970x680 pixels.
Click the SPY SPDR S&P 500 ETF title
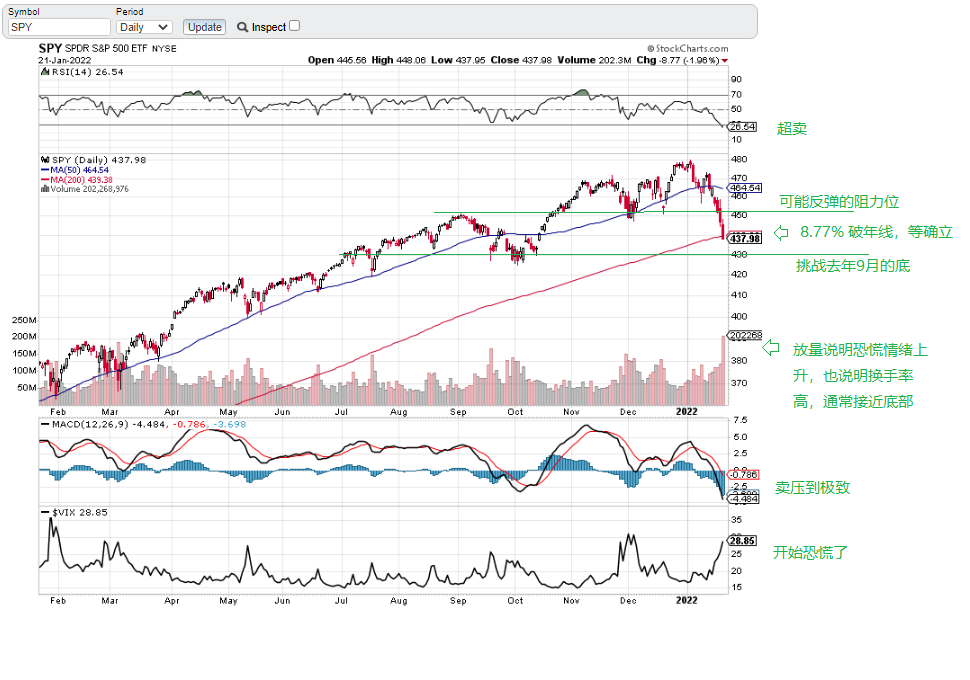107,48
